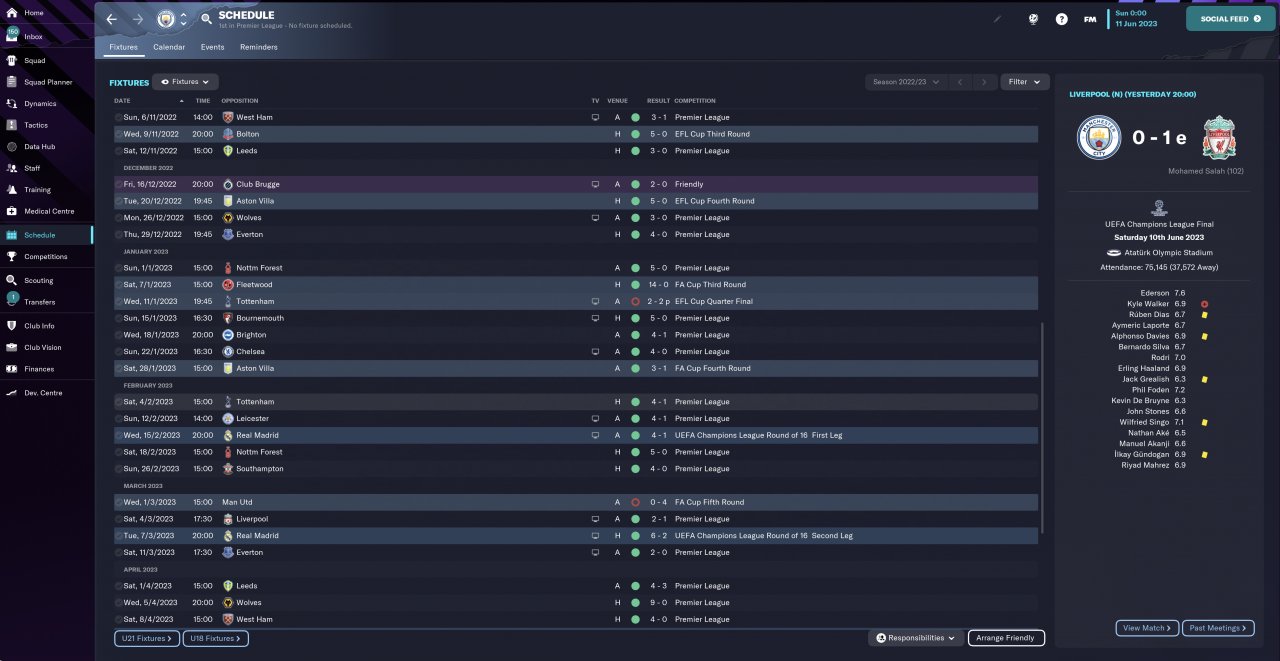Sort by the Date column header
The image size is (1280, 661).
(122, 101)
